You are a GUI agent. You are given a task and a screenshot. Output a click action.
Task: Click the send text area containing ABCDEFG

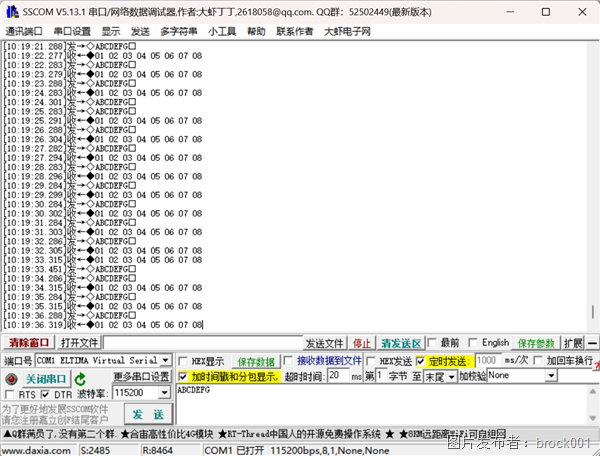[381, 405]
